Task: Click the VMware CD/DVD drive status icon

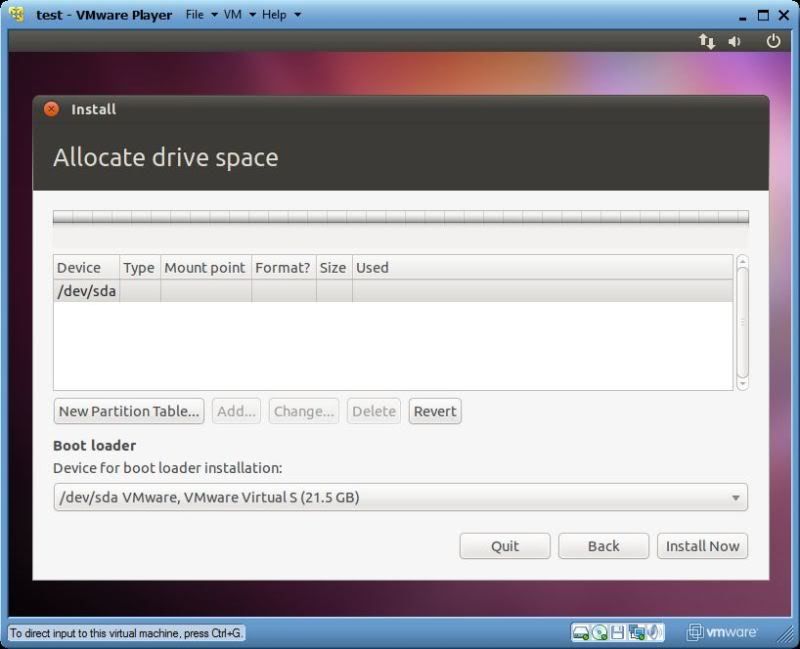Action: (x=600, y=633)
